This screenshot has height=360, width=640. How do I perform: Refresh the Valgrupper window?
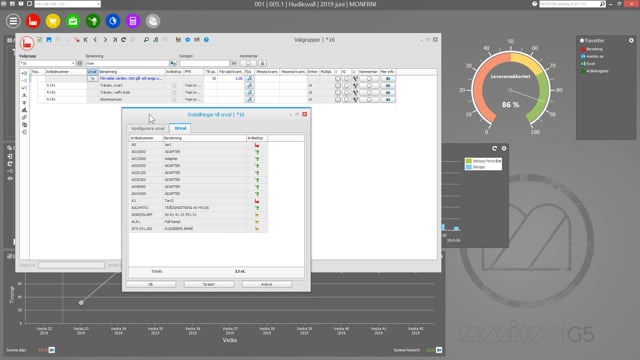[x=124, y=40]
